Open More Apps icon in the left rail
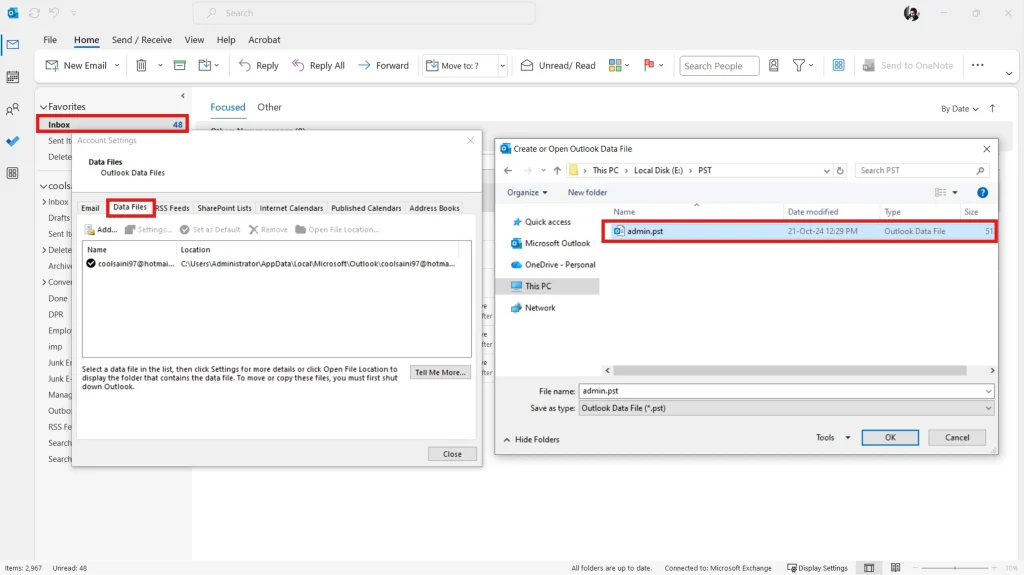This screenshot has height=575, width=1024. pos(12,173)
